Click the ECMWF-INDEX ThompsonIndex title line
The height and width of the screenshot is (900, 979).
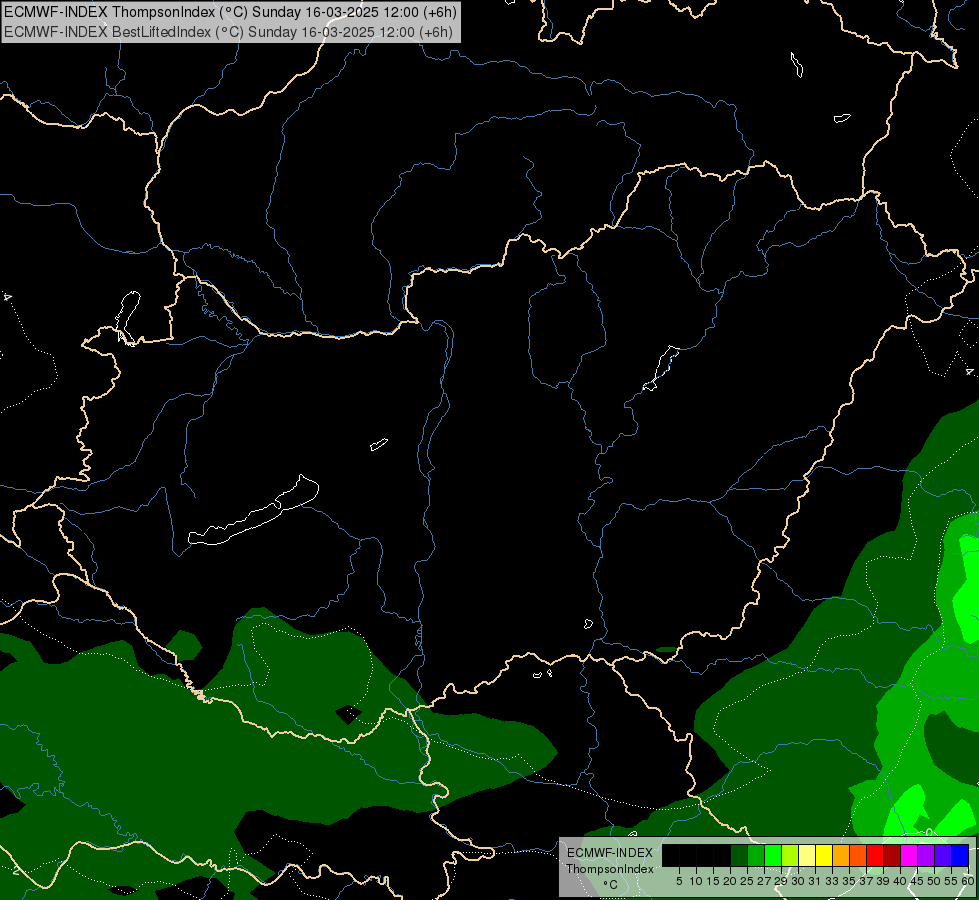[230, 11]
